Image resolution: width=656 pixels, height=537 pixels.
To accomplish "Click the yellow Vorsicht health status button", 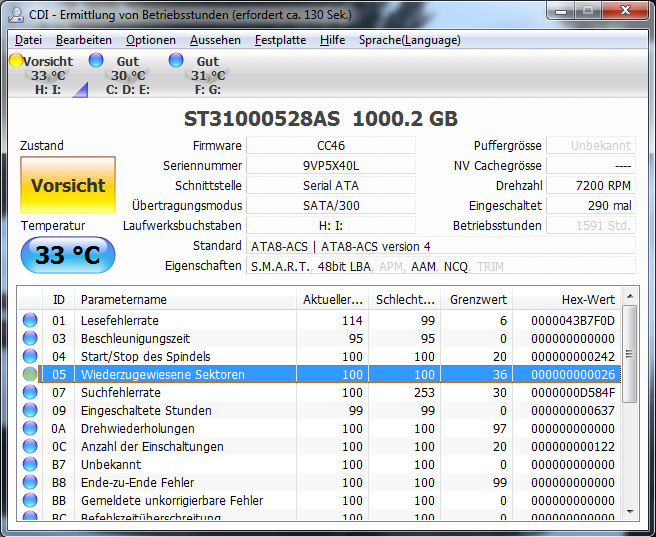I will click(68, 185).
